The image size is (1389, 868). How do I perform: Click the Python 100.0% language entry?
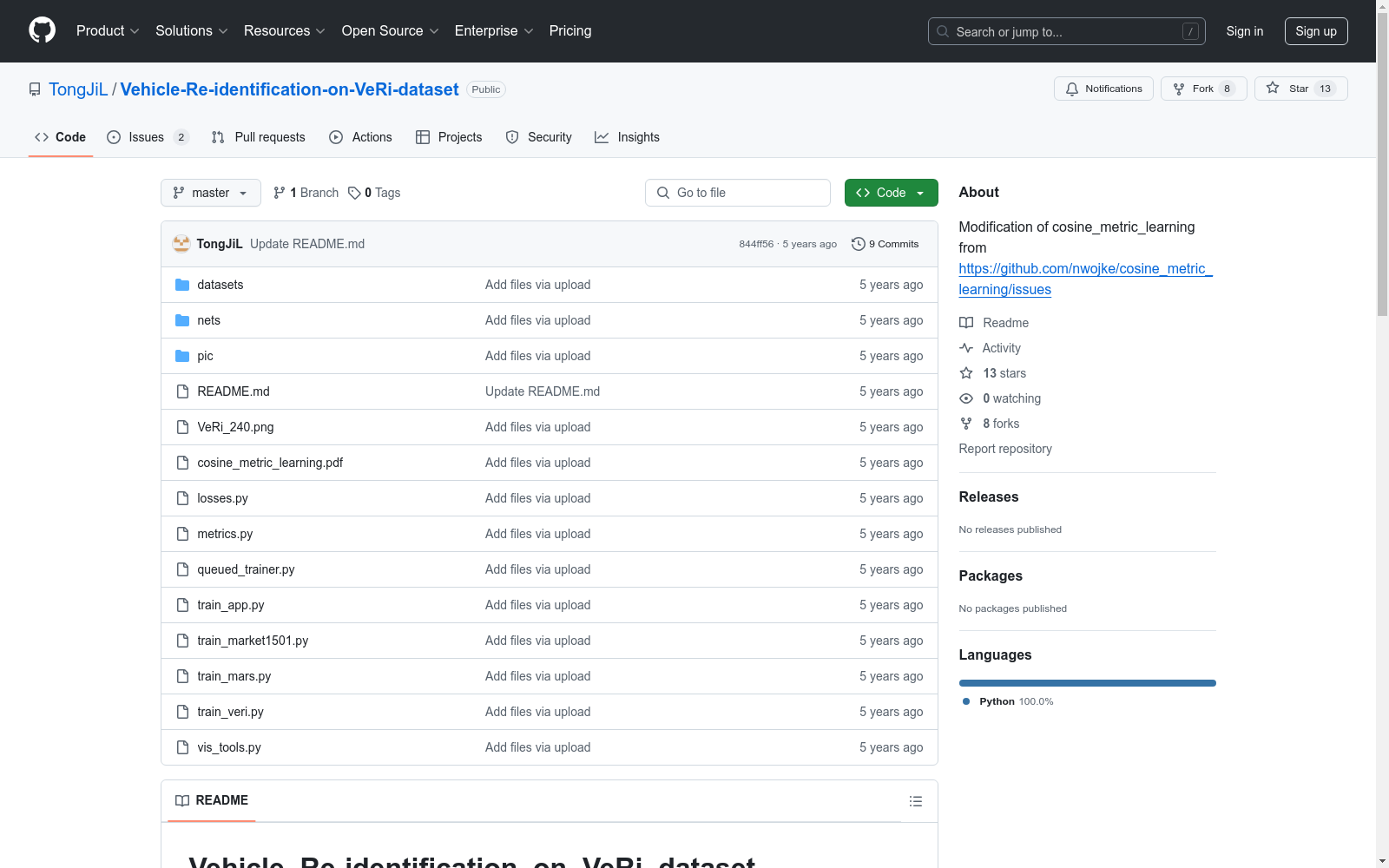1008,701
